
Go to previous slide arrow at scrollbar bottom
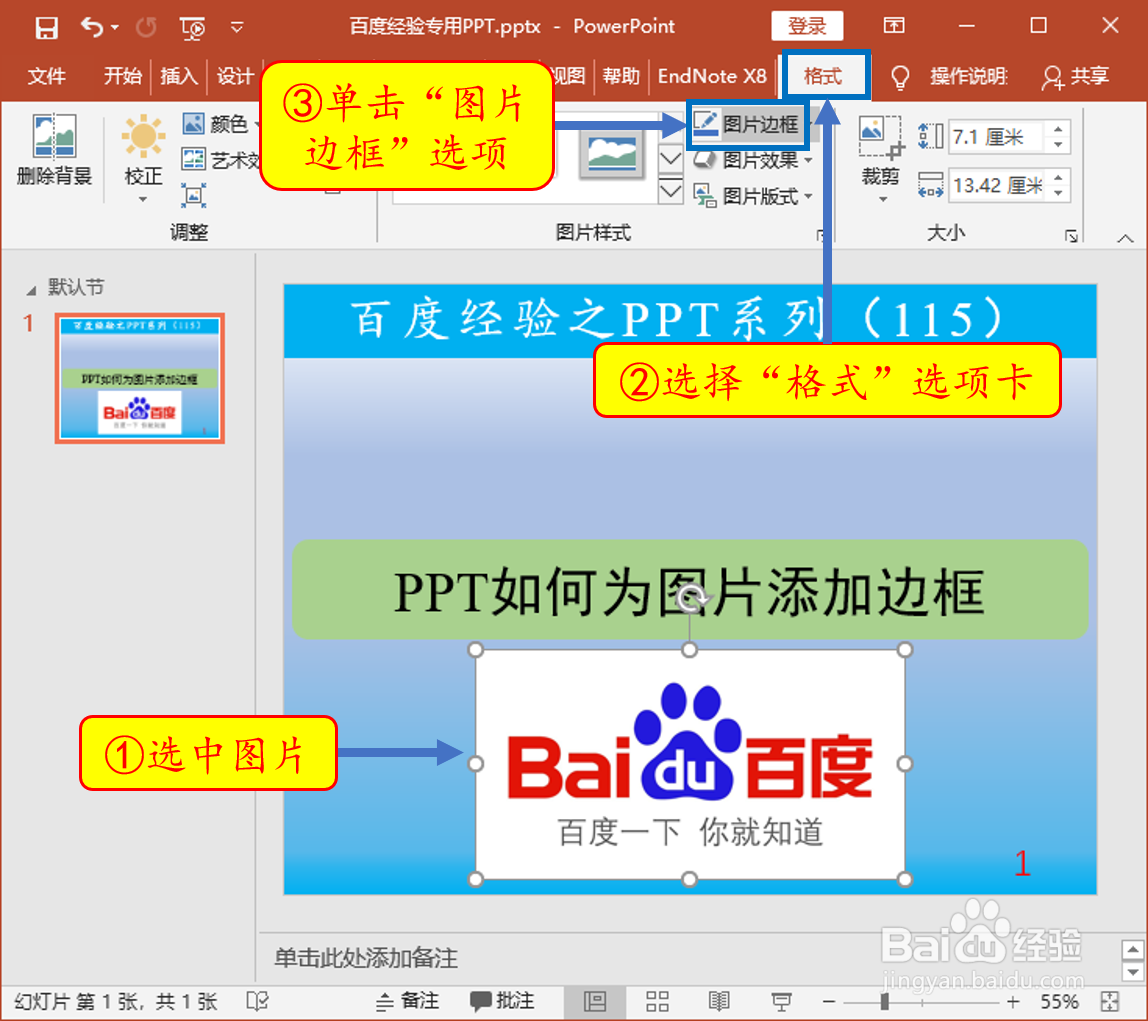1133,951
